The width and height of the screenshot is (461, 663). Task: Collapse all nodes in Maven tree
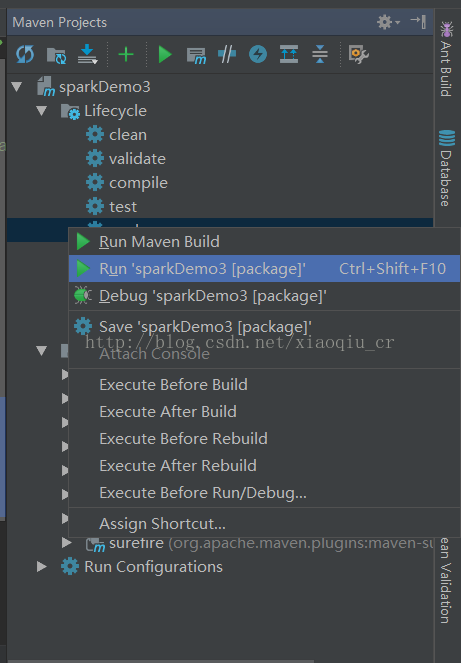pyautogui.click(x=320, y=55)
